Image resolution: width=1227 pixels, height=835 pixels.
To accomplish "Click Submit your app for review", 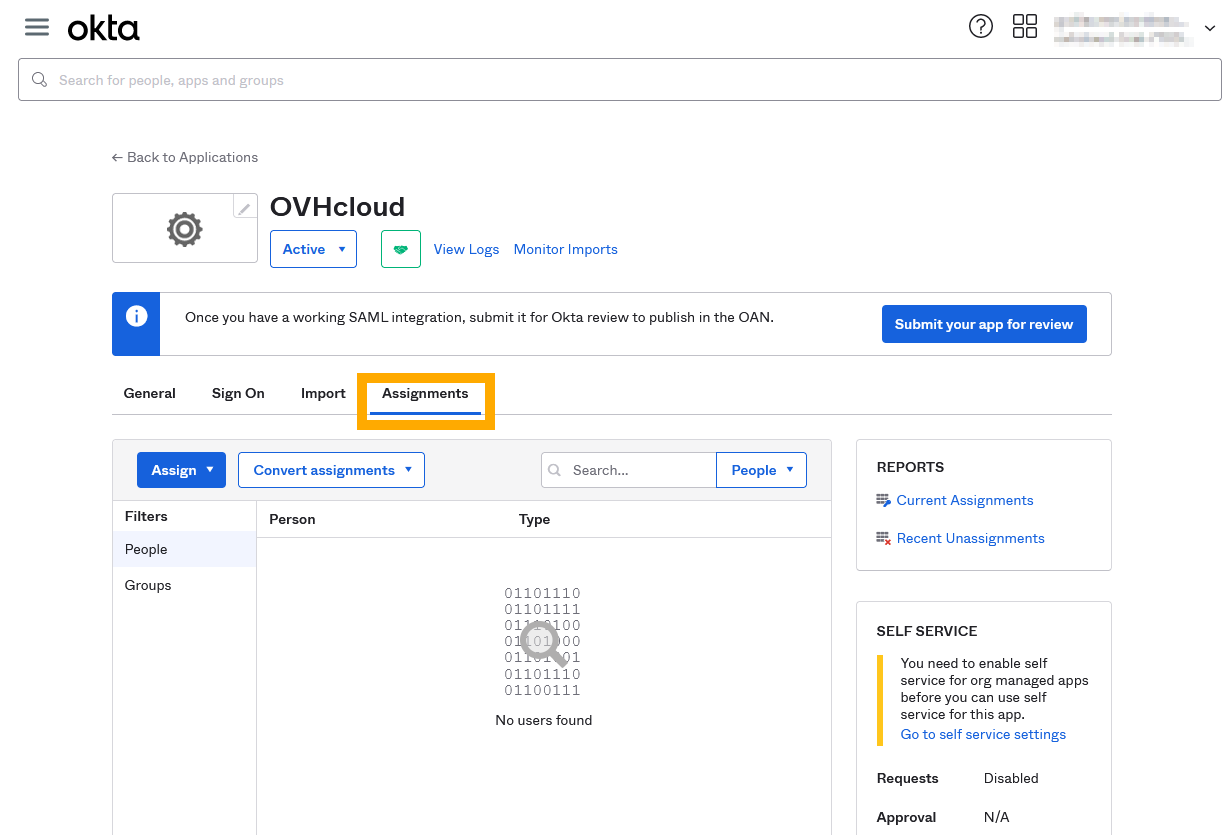I will [x=984, y=324].
